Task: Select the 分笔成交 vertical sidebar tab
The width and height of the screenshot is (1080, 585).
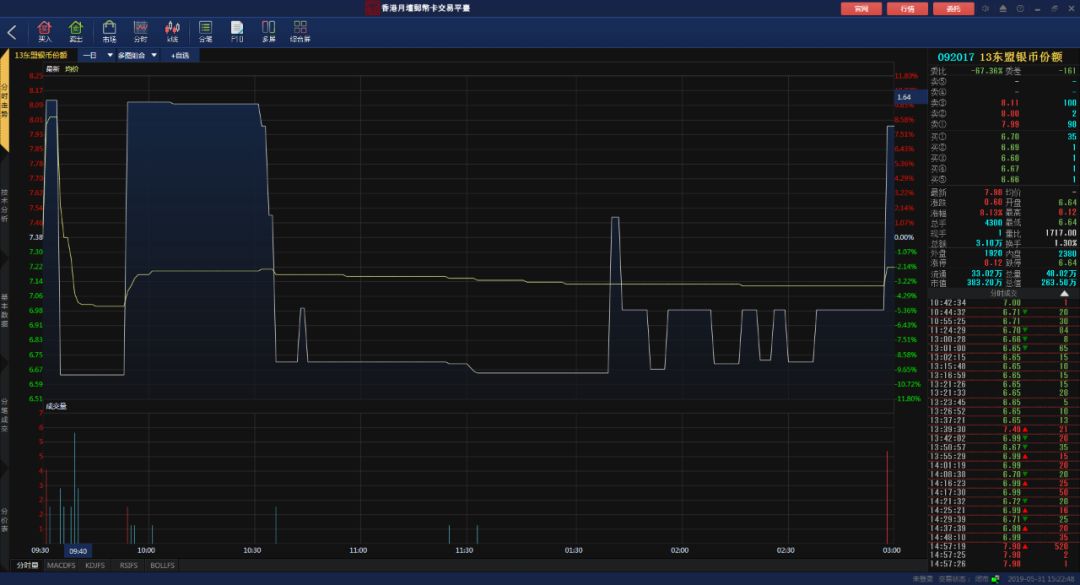Action: 4,415
